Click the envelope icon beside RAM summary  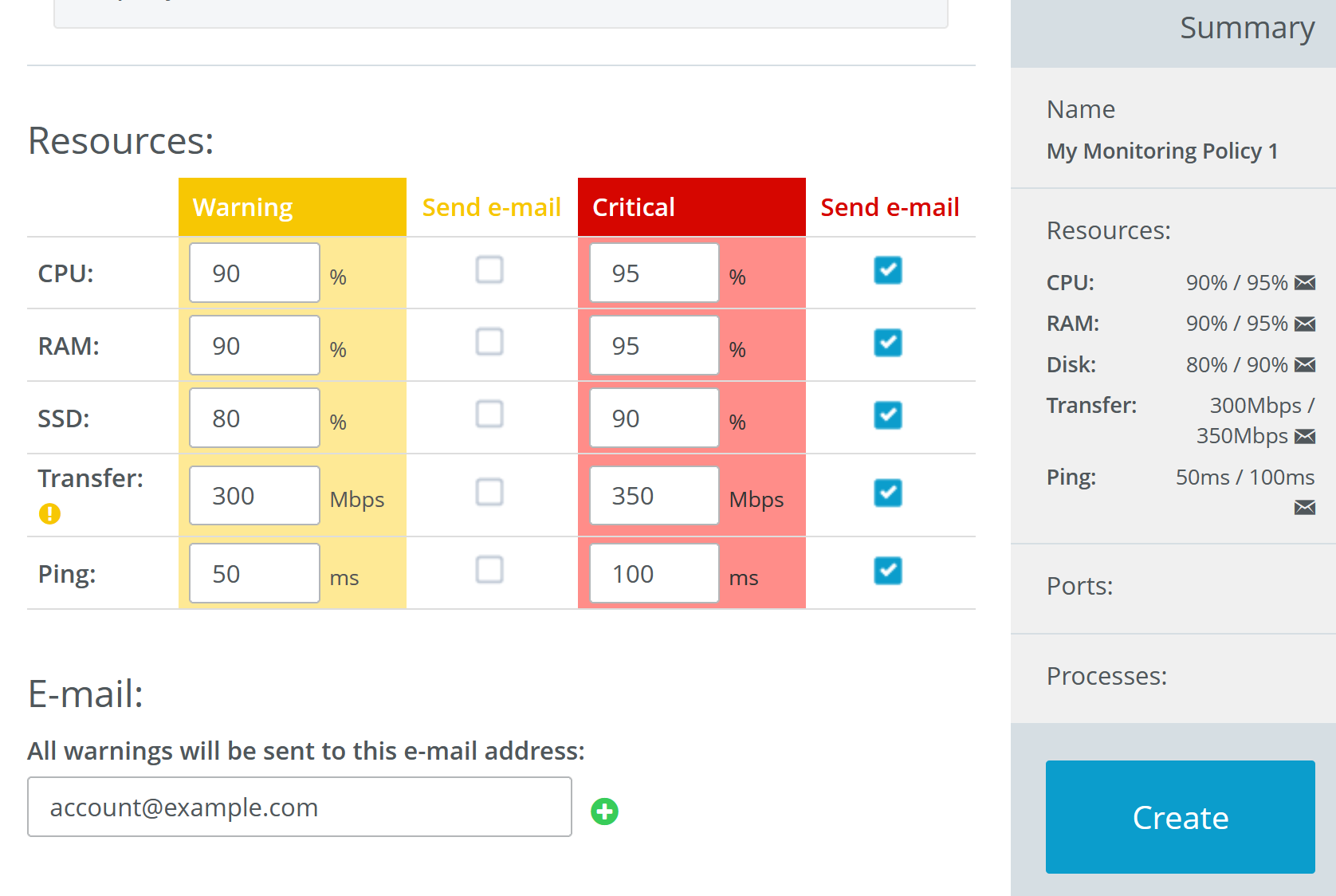[1305, 324]
